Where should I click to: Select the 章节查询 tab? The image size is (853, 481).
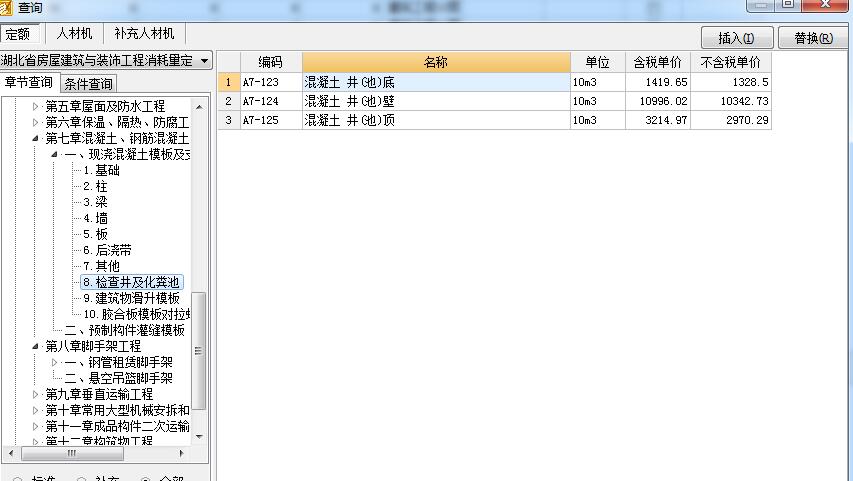pos(29,83)
